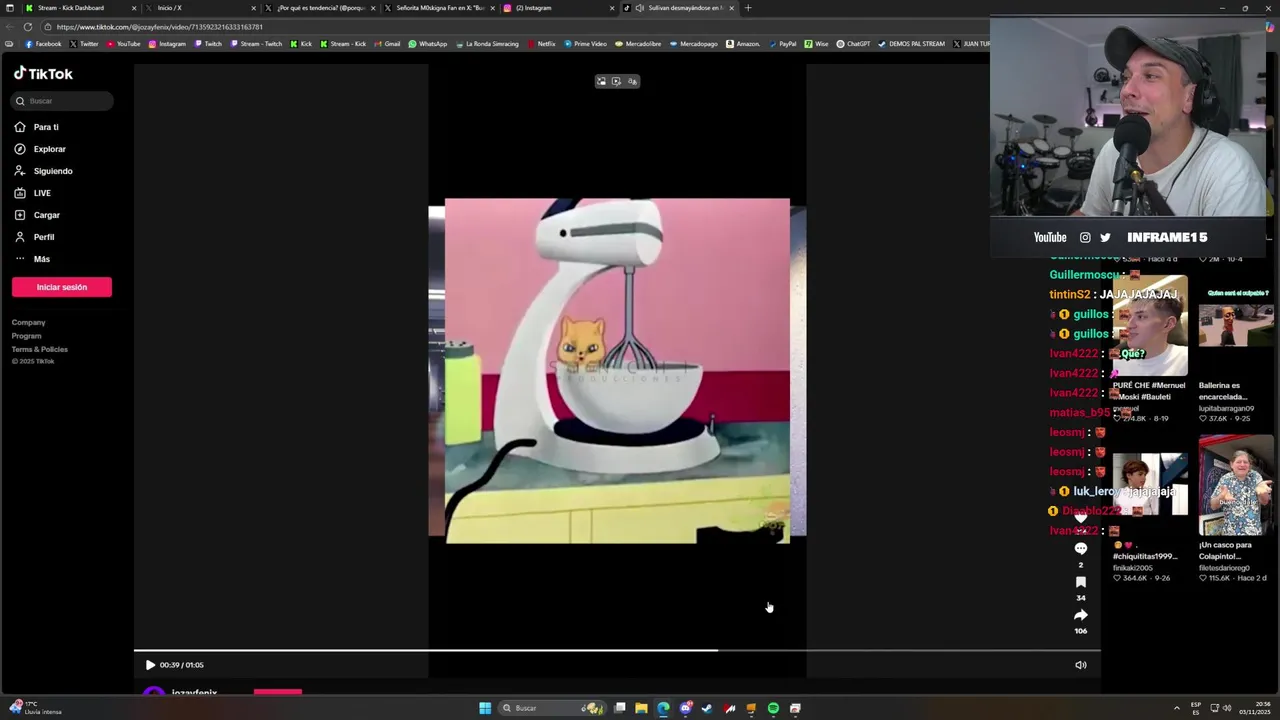Open the YouTube bookmark
1280x720 pixels.
(124, 44)
